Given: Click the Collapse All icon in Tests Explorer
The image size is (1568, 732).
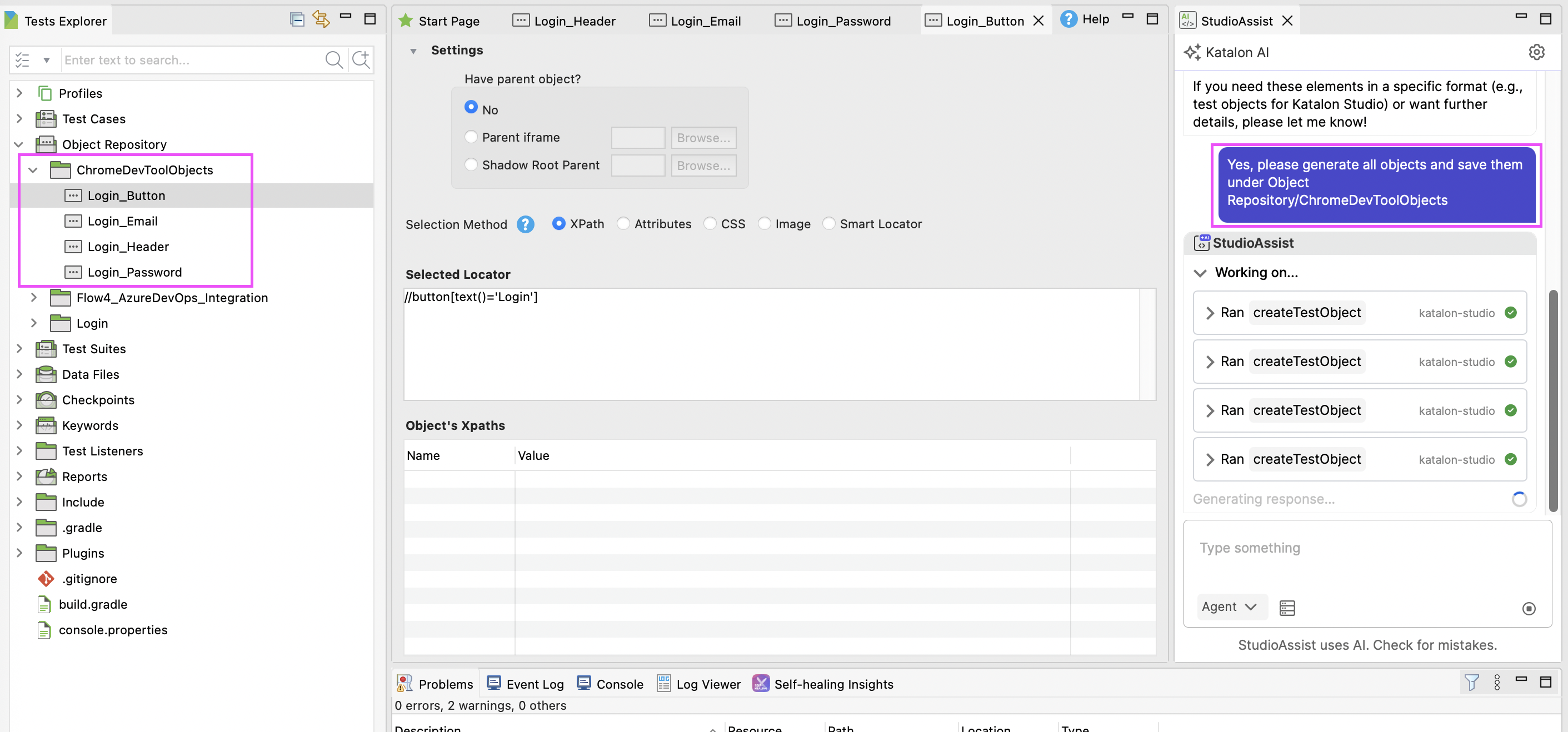Looking at the screenshot, I should pyautogui.click(x=297, y=19).
